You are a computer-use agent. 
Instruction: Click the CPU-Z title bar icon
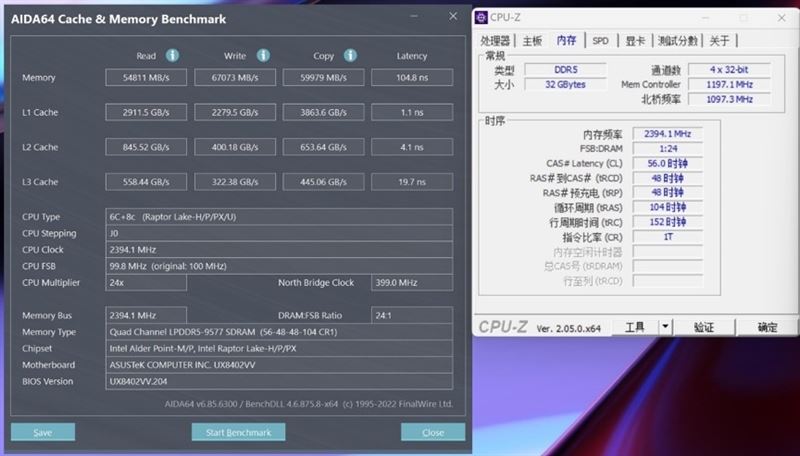[481, 18]
